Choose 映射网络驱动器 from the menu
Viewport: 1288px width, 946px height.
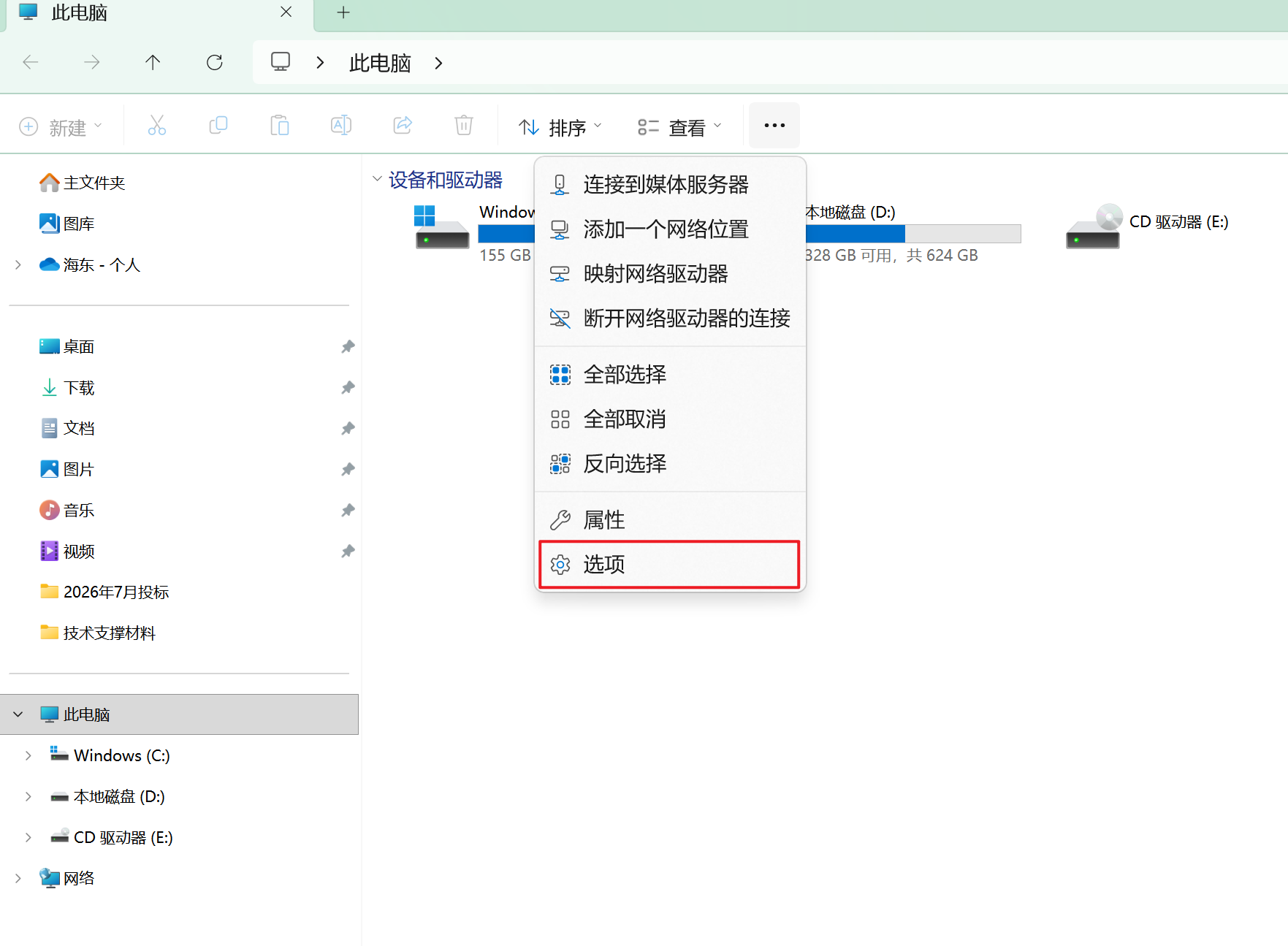point(670,274)
